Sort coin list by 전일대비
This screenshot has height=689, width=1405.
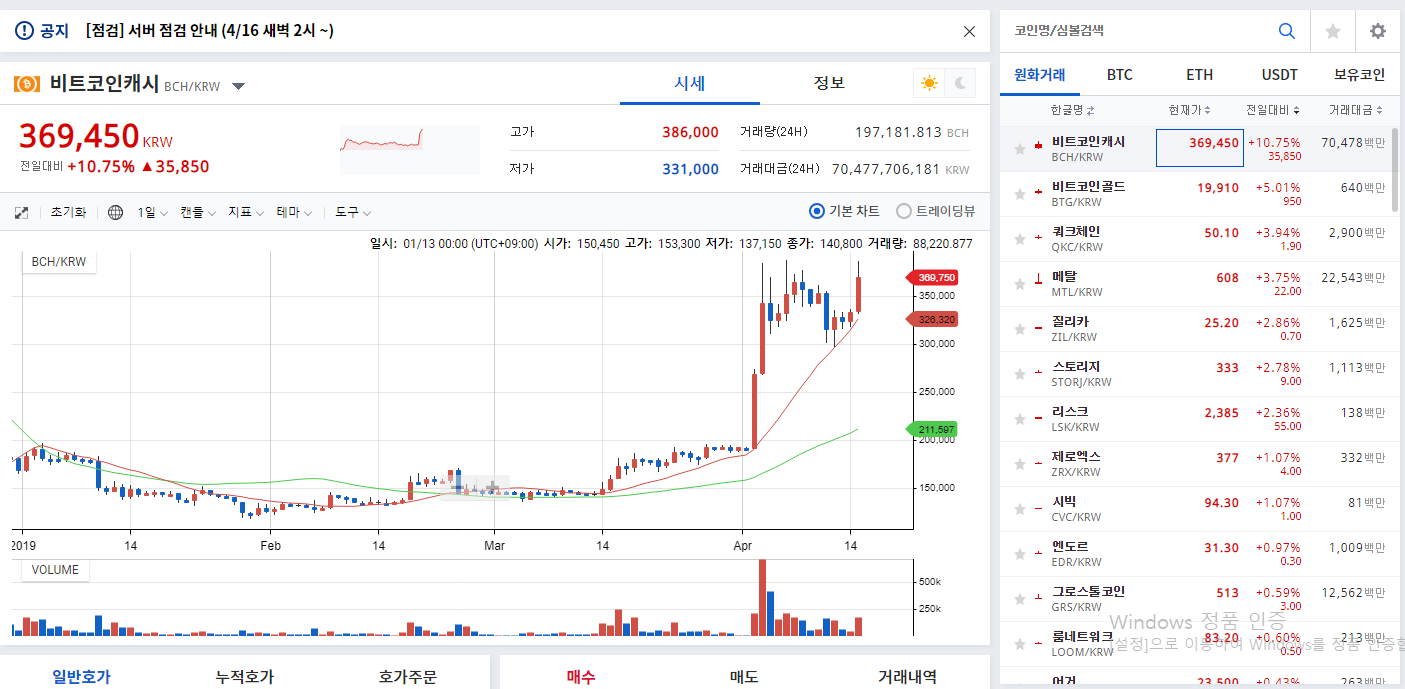(x=1273, y=110)
